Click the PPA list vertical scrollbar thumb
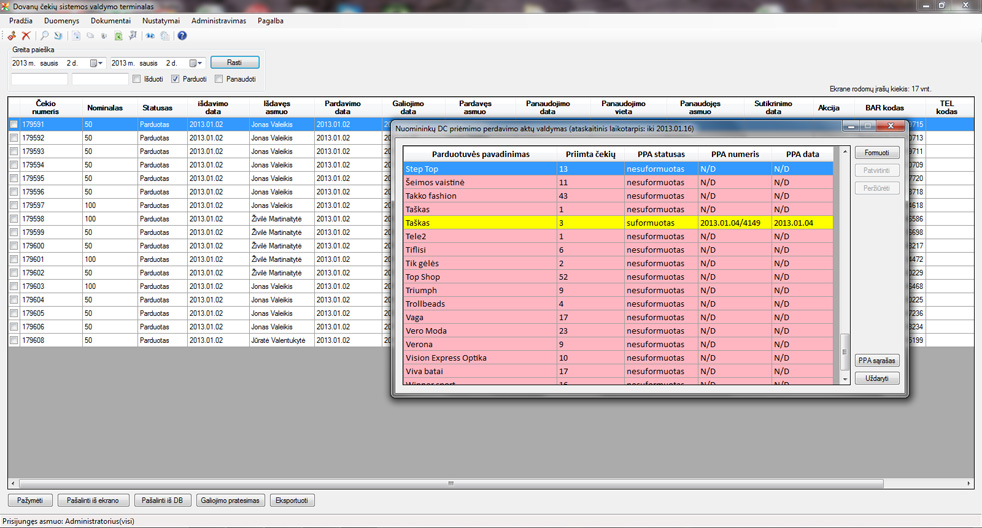The width and height of the screenshot is (982, 528). click(845, 351)
